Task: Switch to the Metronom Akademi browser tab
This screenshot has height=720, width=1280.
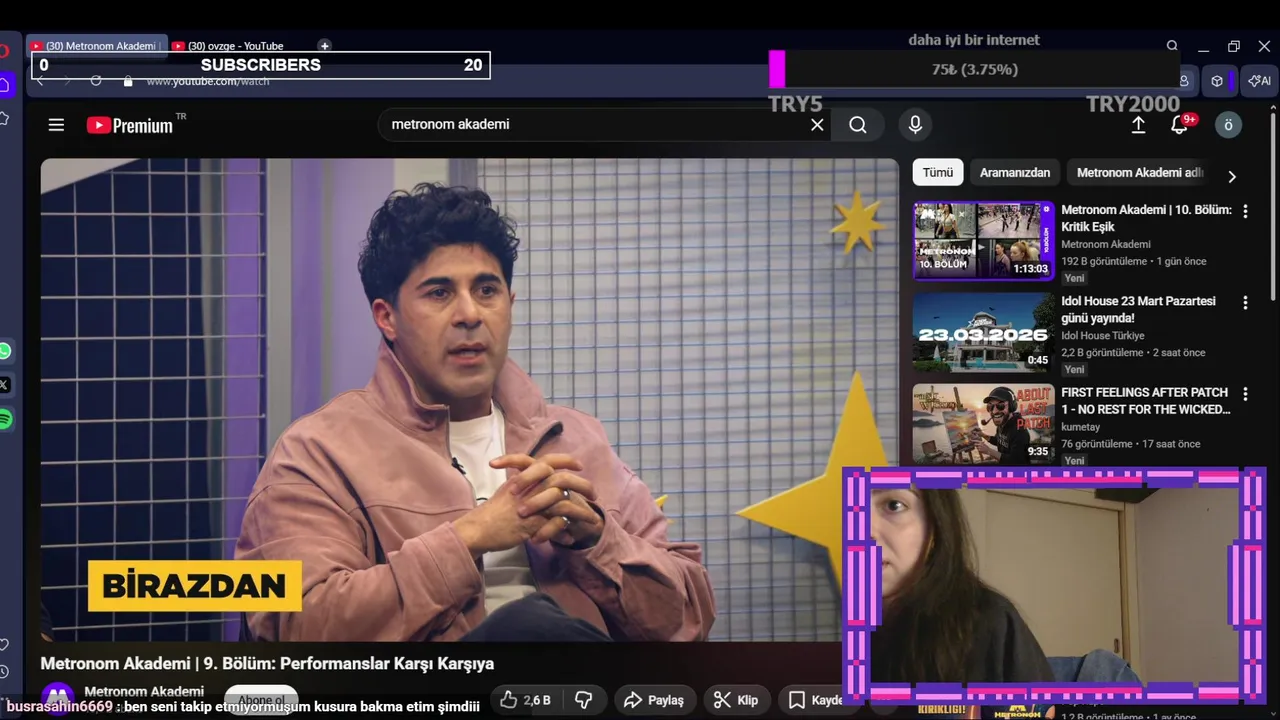Action: pyautogui.click(x=95, y=46)
